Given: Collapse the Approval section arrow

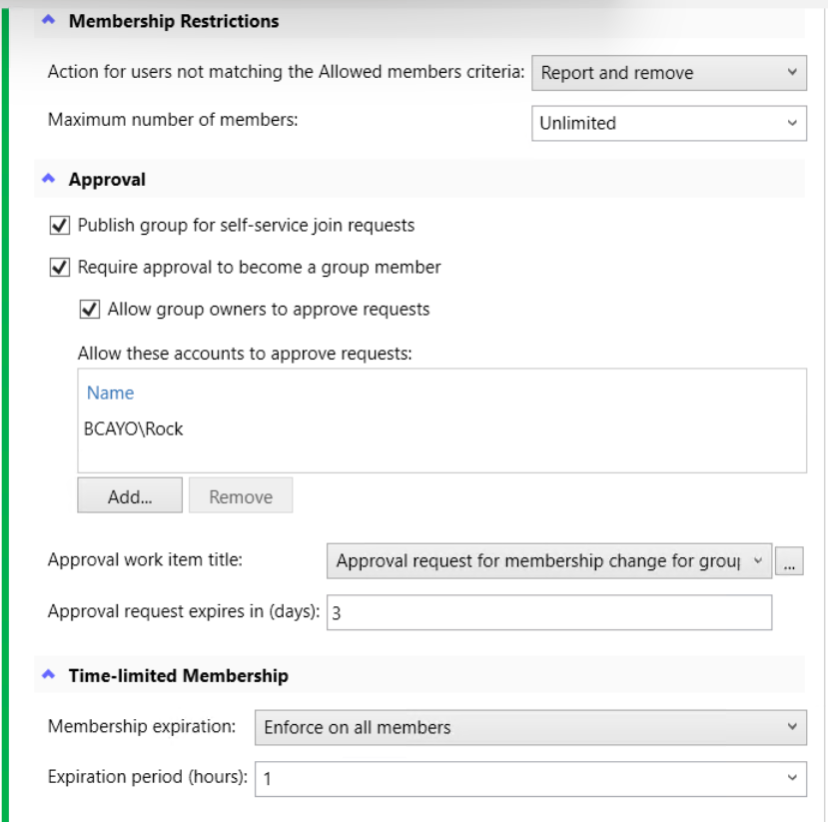Looking at the screenshot, I should tap(47, 180).
